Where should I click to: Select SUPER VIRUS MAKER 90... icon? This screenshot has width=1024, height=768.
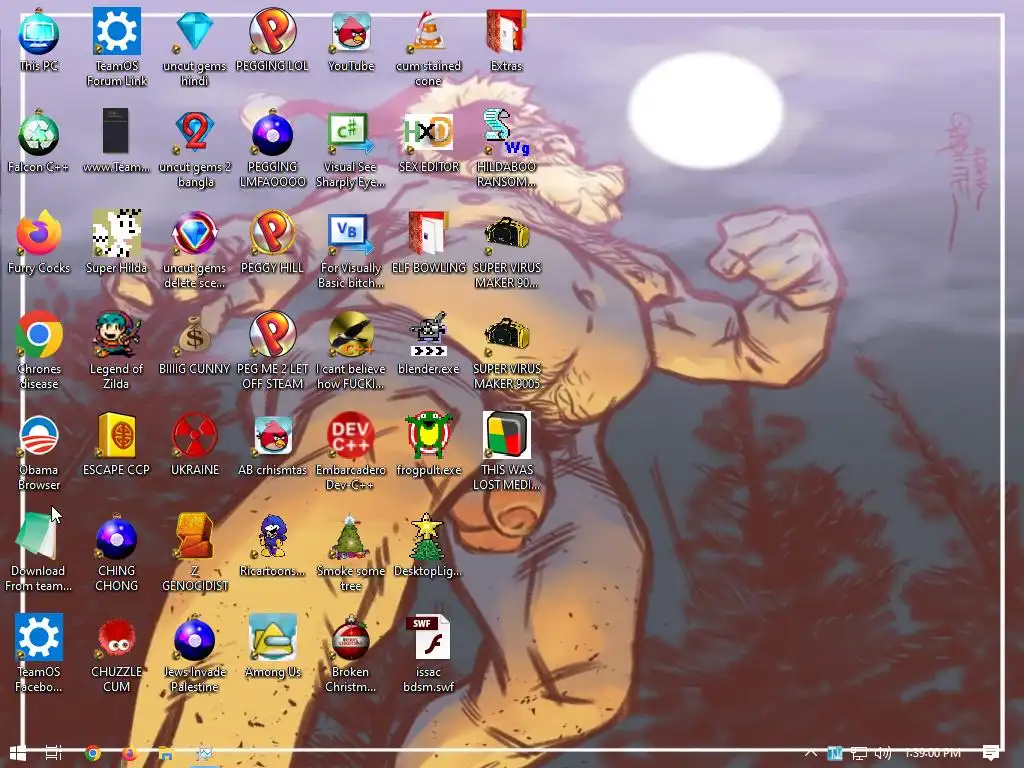506,249
